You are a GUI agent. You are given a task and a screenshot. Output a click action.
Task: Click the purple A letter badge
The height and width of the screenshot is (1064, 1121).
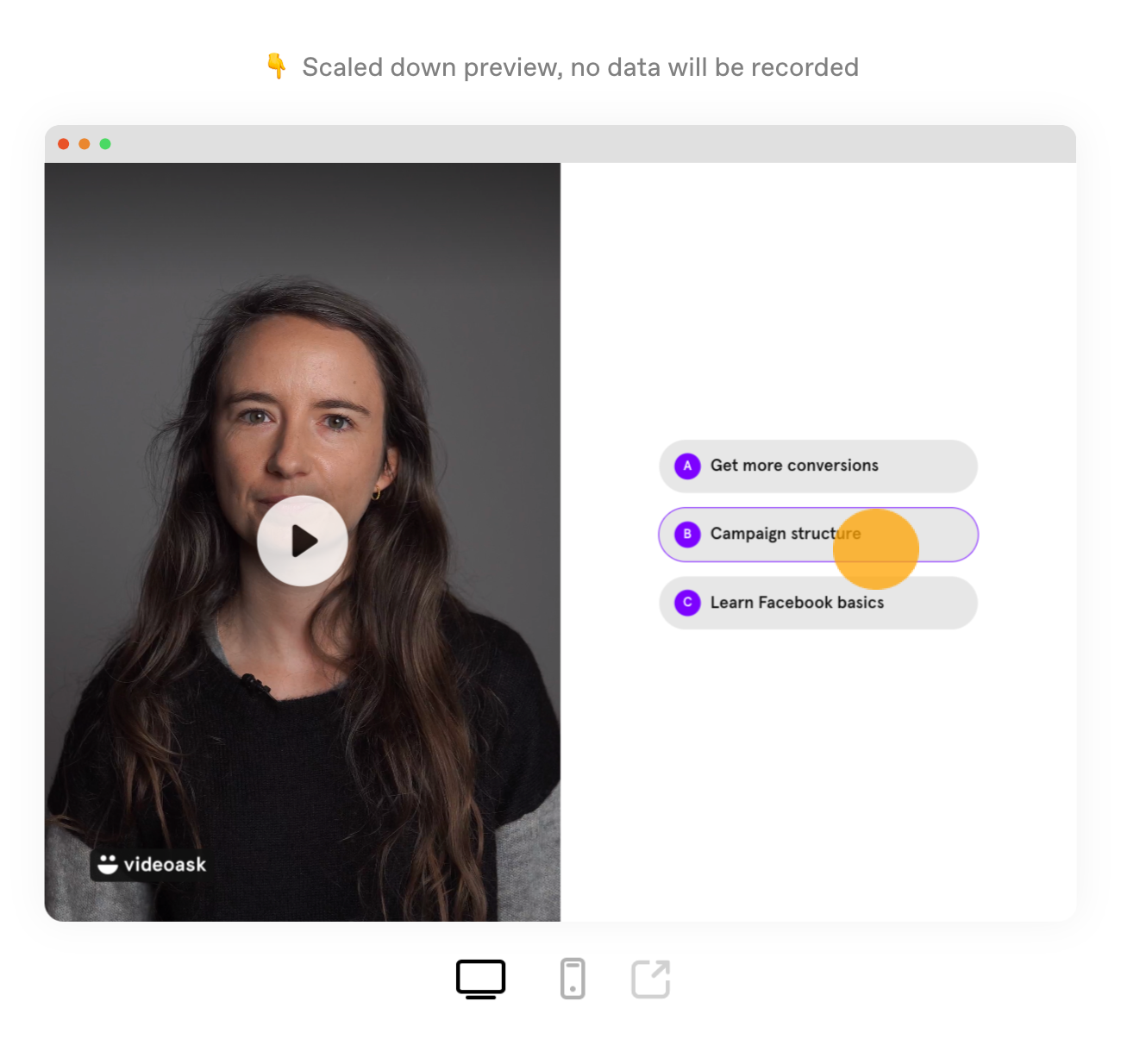click(687, 466)
